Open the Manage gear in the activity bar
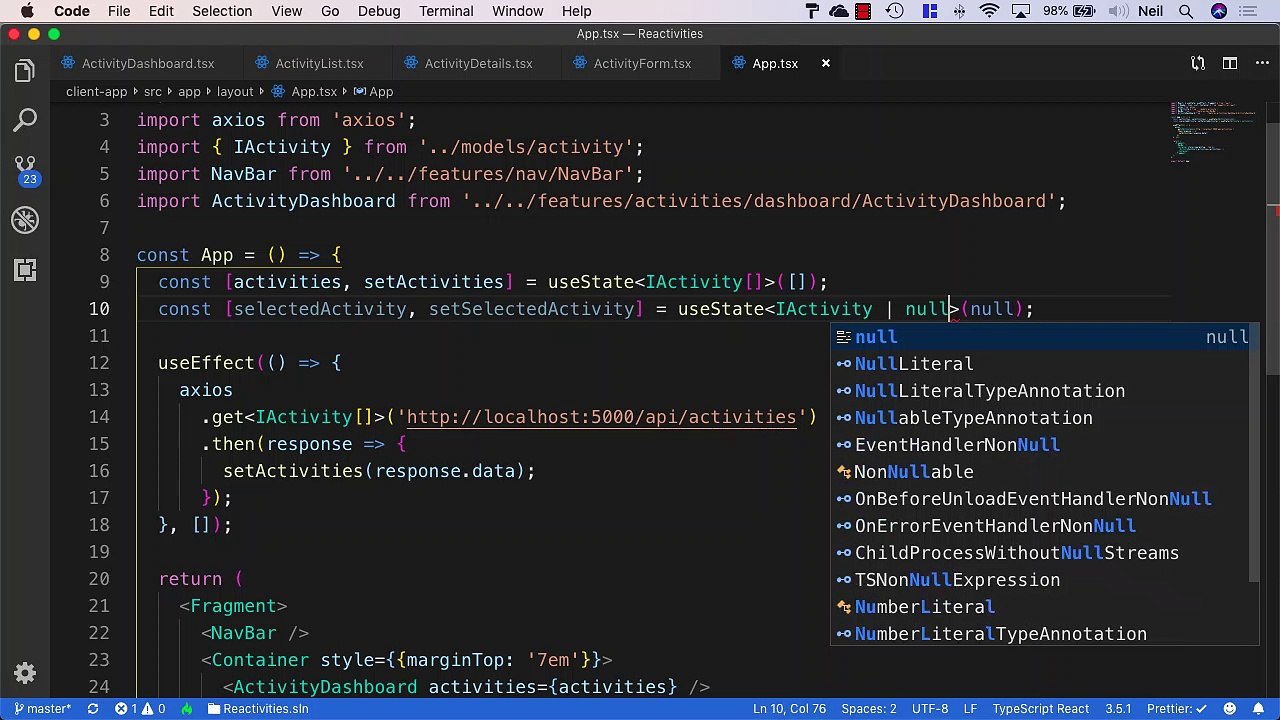 [x=25, y=673]
